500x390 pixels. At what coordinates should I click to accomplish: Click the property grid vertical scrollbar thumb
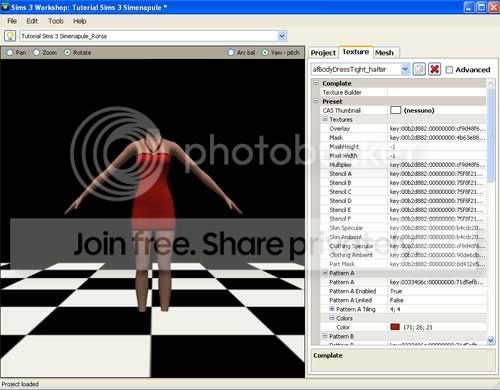click(491, 135)
